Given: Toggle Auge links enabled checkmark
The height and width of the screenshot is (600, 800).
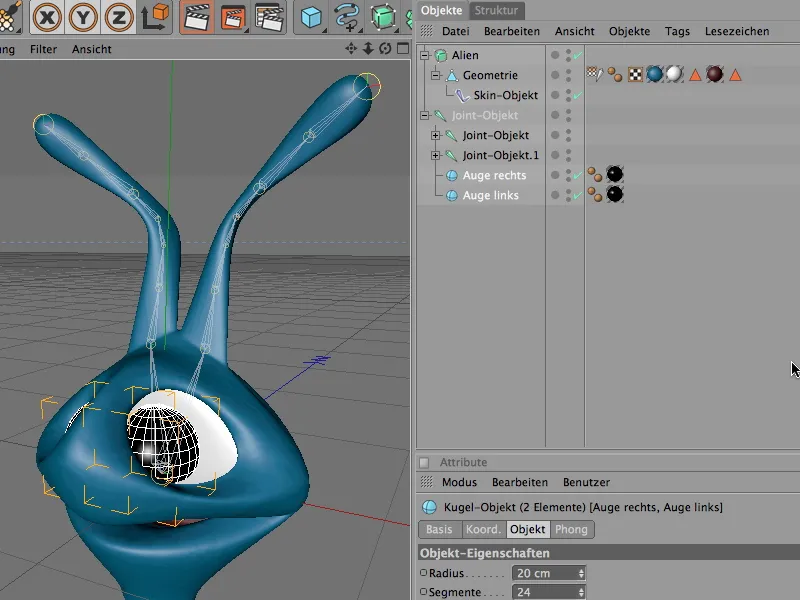Looking at the screenshot, I should pyautogui.click(x=578, y=195).
